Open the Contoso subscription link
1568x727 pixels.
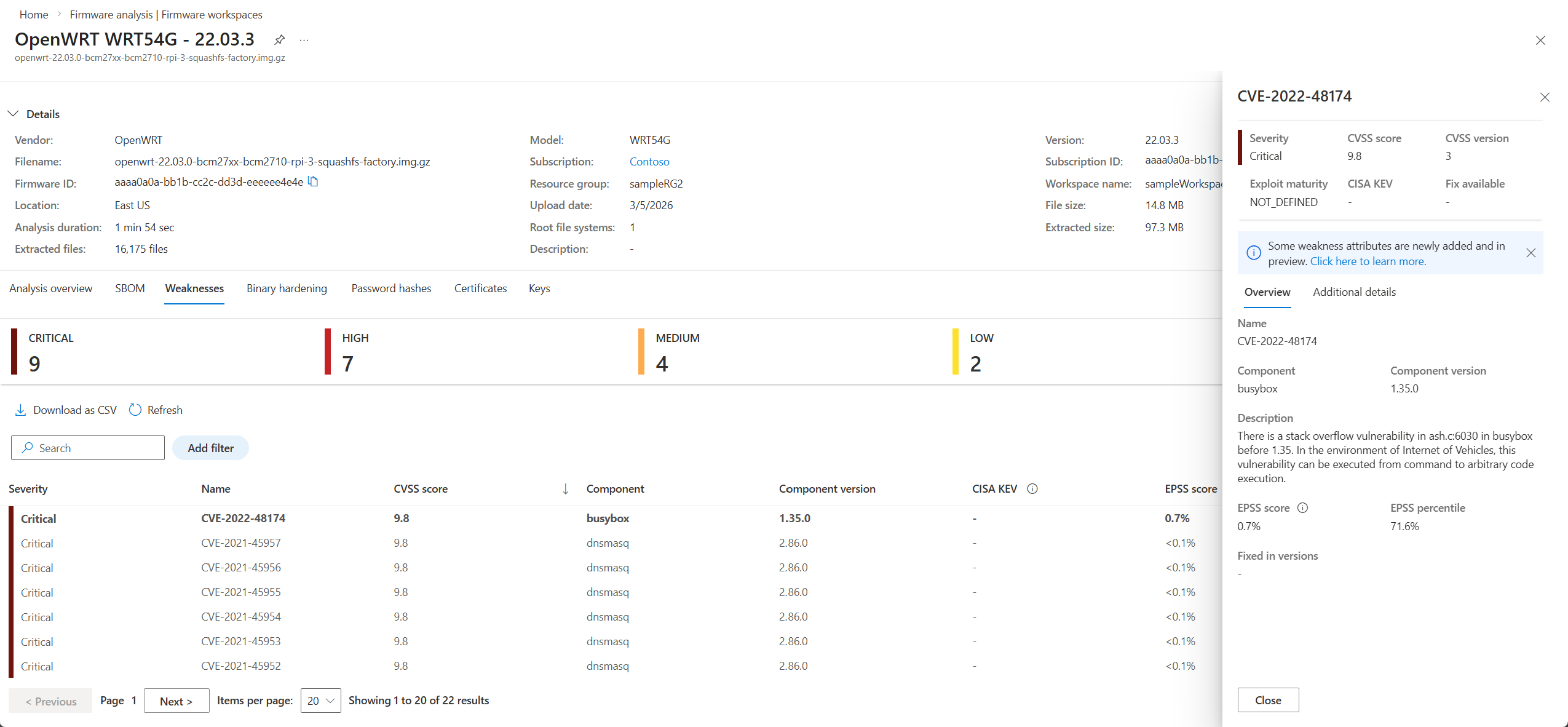click(649, 162)
